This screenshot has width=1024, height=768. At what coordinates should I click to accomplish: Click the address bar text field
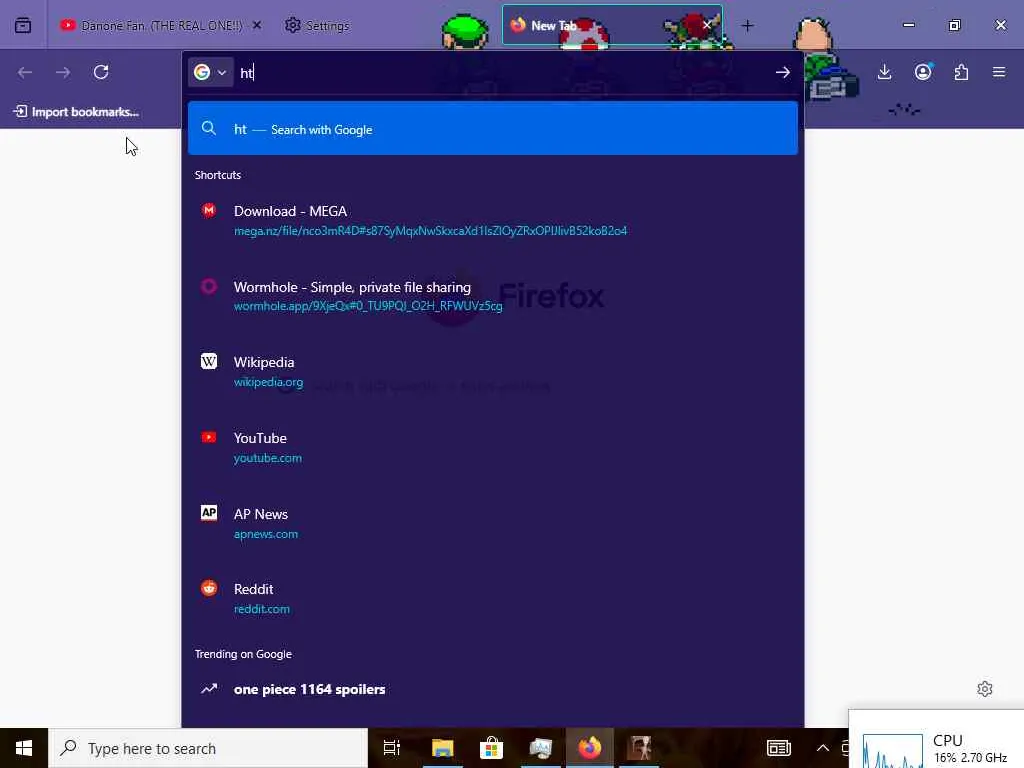click(503, 72)
